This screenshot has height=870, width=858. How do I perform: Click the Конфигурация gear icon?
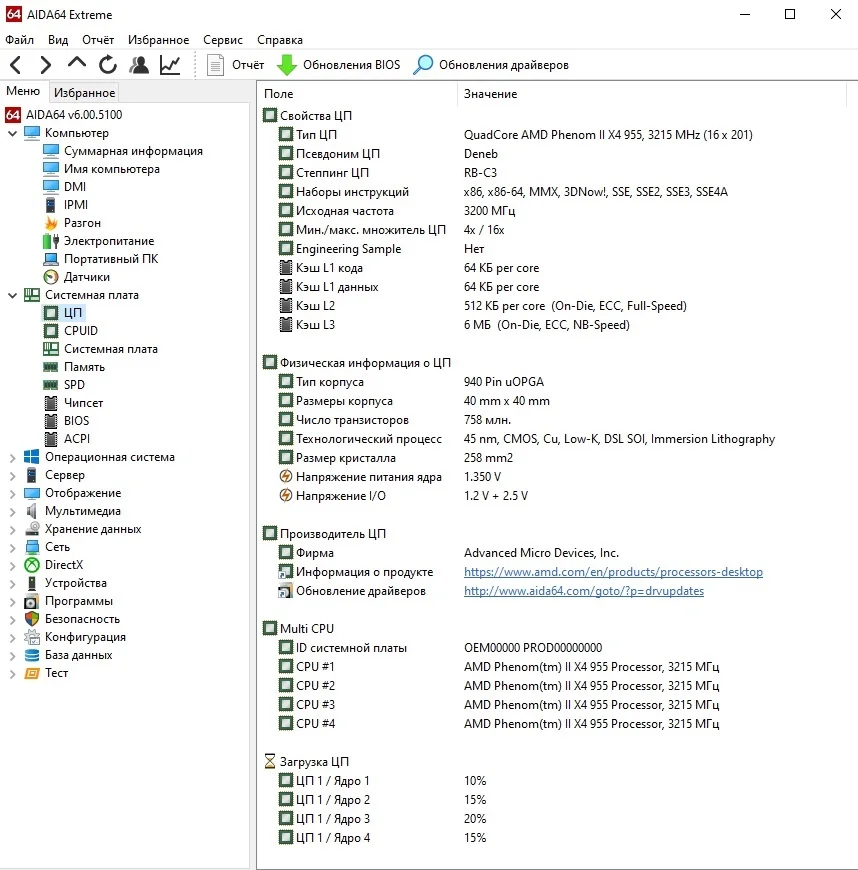pos(32,637)
